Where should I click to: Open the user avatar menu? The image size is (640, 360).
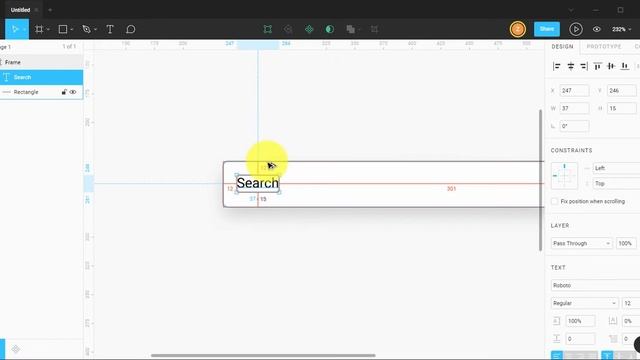pyautogui.click(x=518, y=29)
